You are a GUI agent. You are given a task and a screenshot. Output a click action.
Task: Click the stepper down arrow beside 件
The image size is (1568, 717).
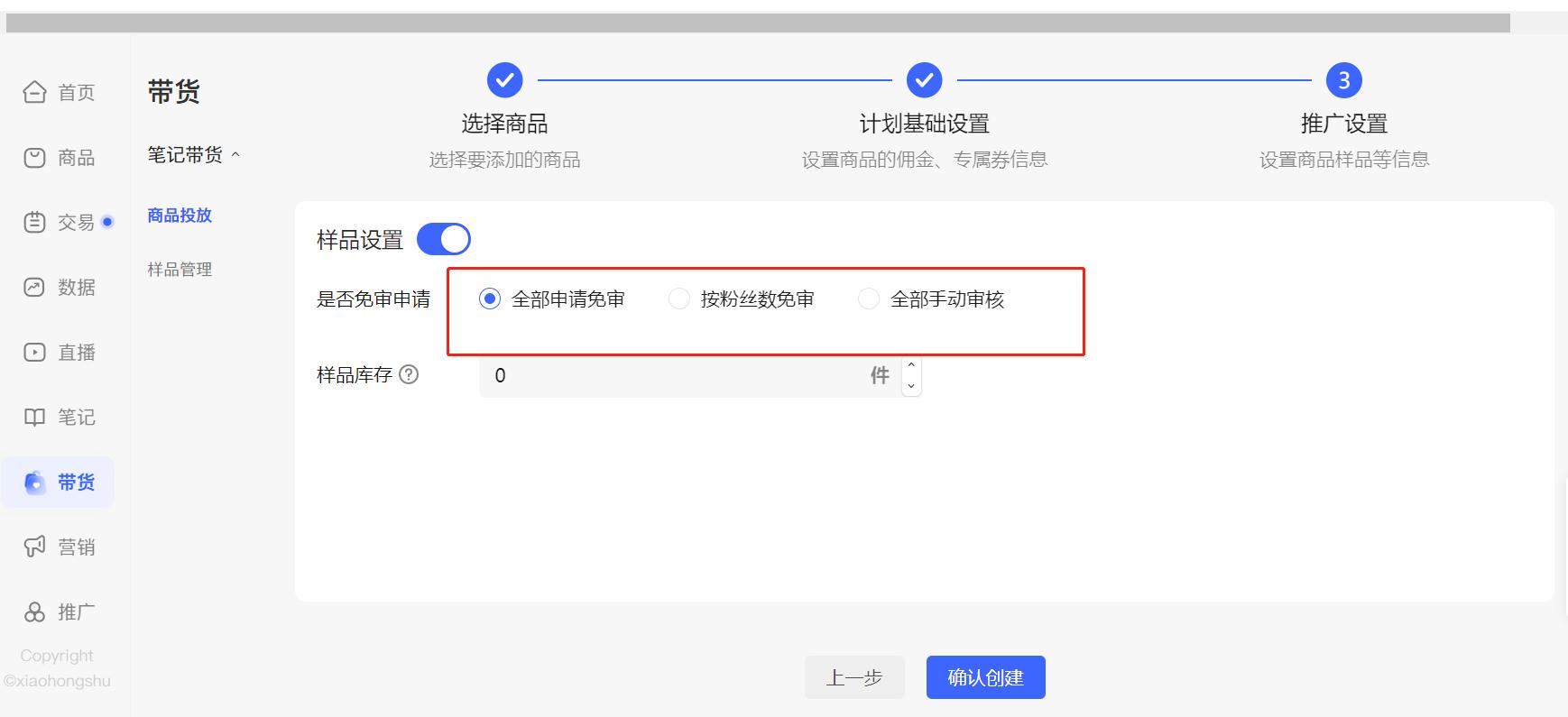point(912,384)
